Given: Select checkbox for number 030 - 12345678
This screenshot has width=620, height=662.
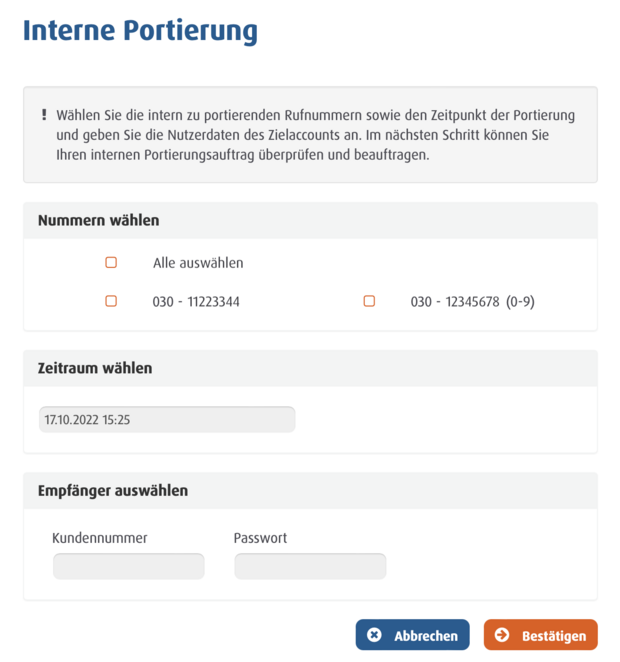Looking at the screenshot, I should tap(369, 301).
